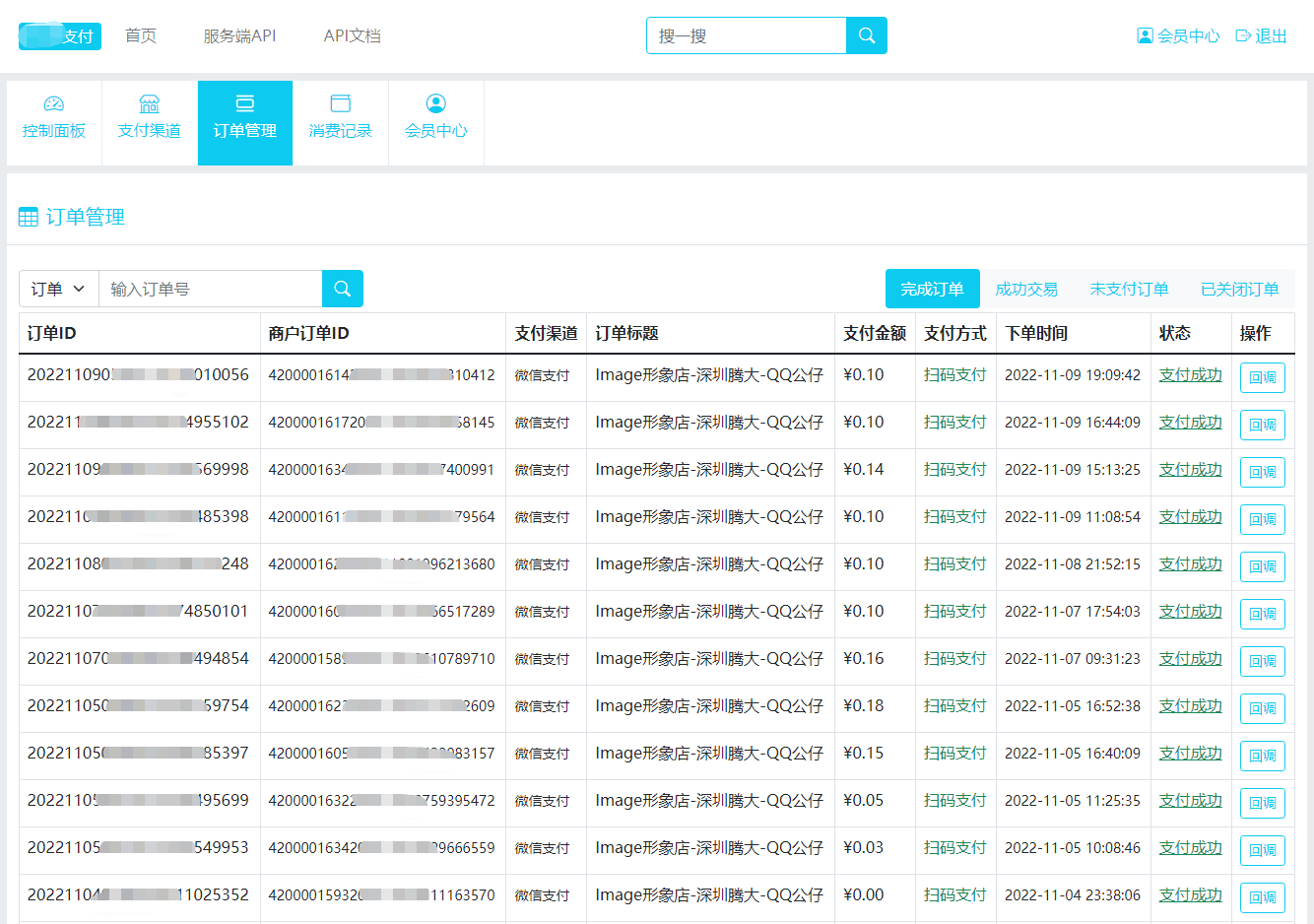Go to 支付渠道 tab
Image resolution: width=1314 pixels, height=924 pixels.
(x=150, y=123)
